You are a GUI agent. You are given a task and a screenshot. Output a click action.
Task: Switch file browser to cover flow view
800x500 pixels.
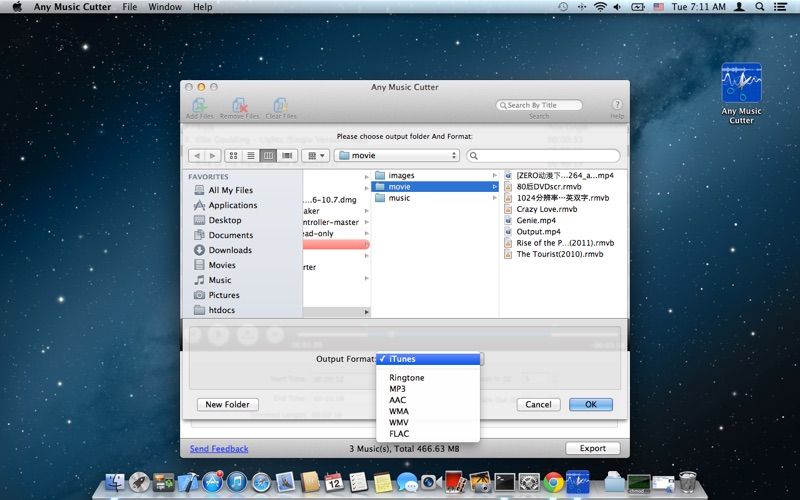pos(287,156)
